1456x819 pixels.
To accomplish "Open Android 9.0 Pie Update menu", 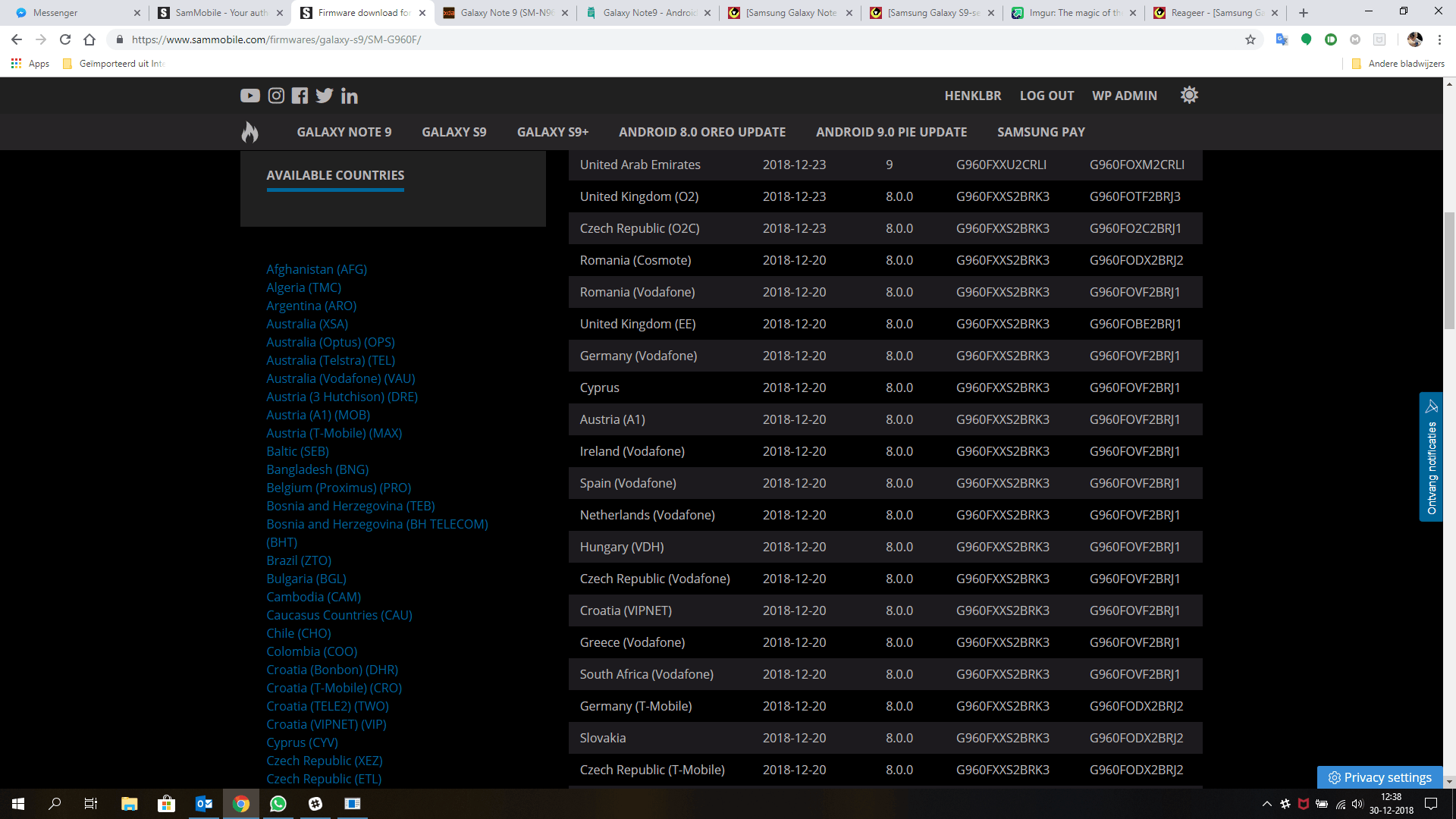I will 891,132.
